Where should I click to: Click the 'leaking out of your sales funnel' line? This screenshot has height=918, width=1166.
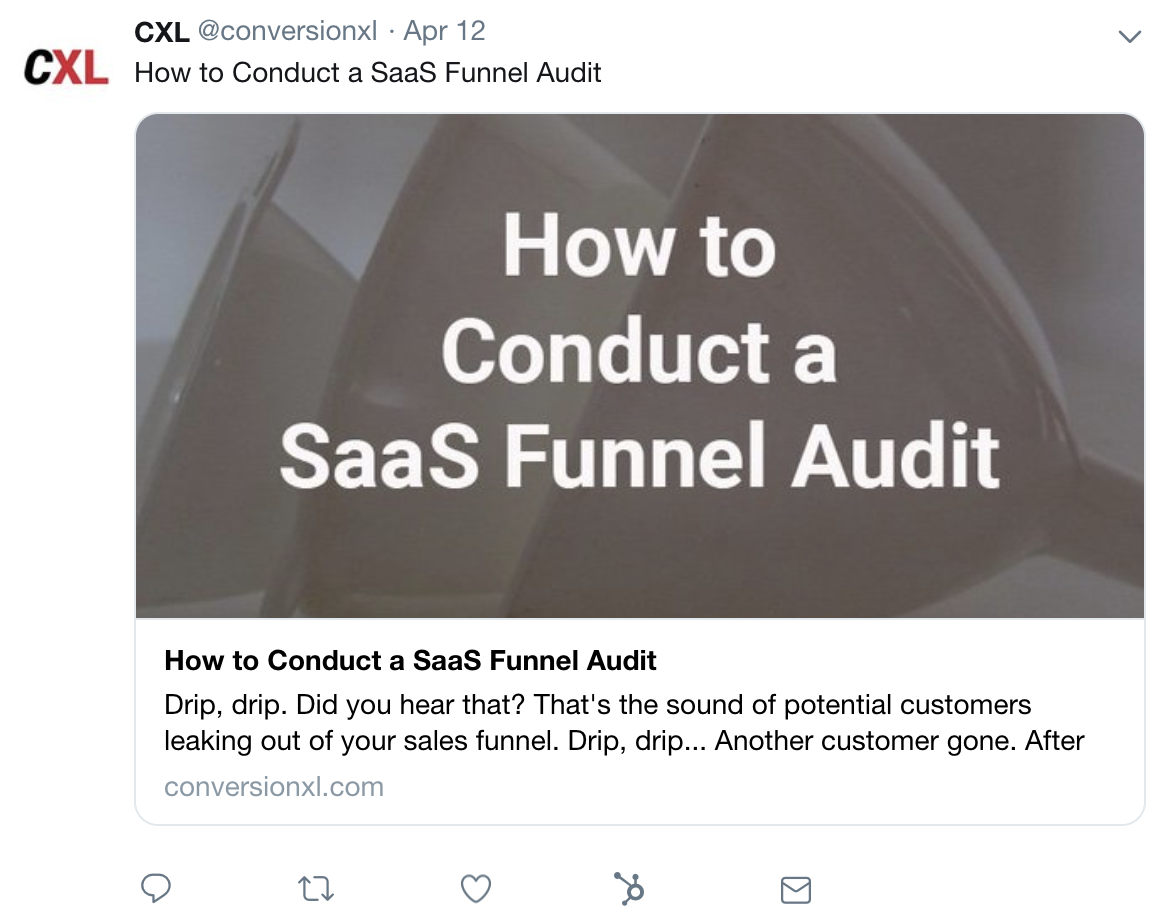[624, 742]
